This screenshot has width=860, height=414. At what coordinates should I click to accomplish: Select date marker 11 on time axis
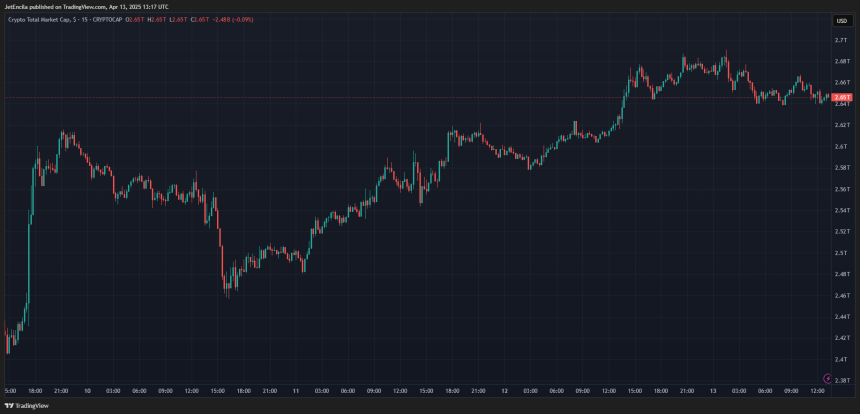click(296, 391)
